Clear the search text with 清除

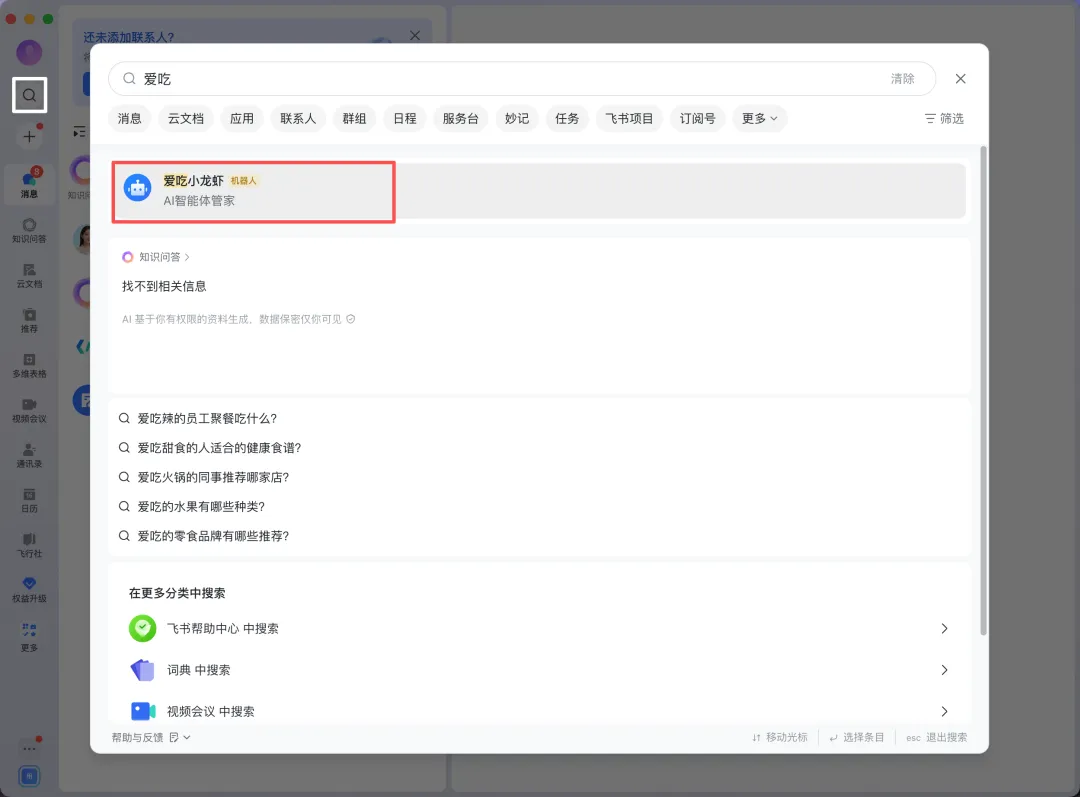(x=902, y=79)
